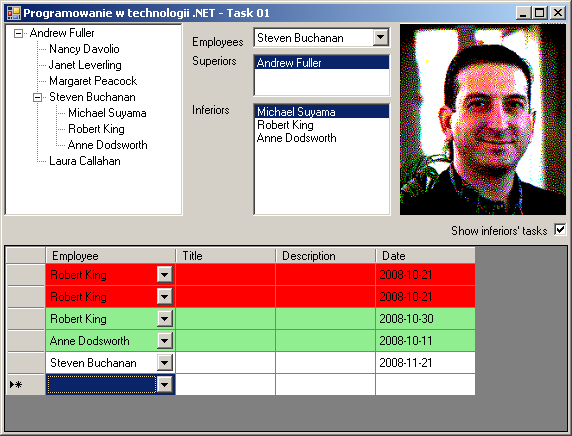This screenshot has width=572, height=436.
Task: Collapse the Andrew Fuller tree node
Action: coord(18,34)
